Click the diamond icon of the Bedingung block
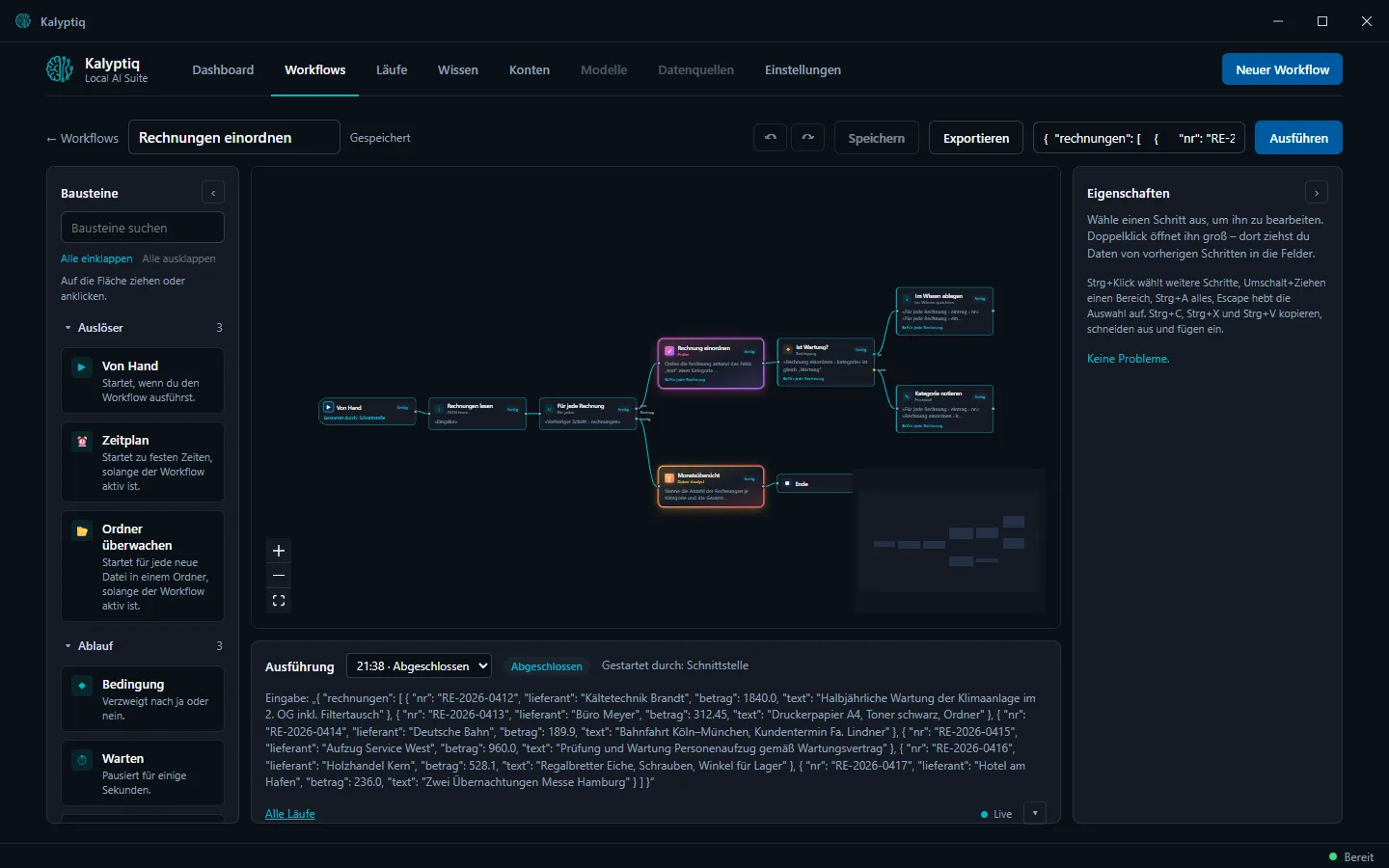 [82, 685]
